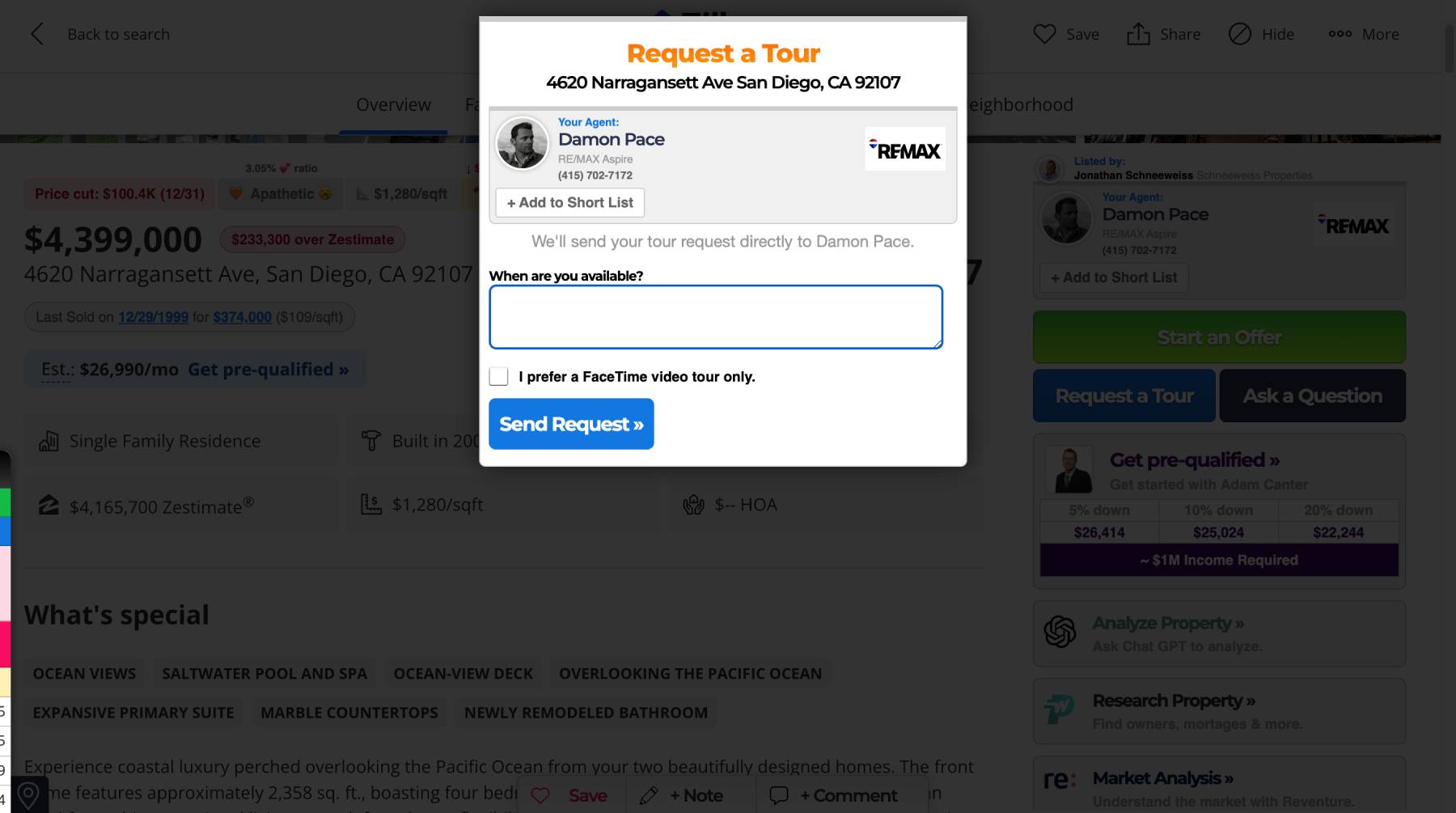
Task: Click the 12/29/1999 last sold date link
Action: coord(153,317)
